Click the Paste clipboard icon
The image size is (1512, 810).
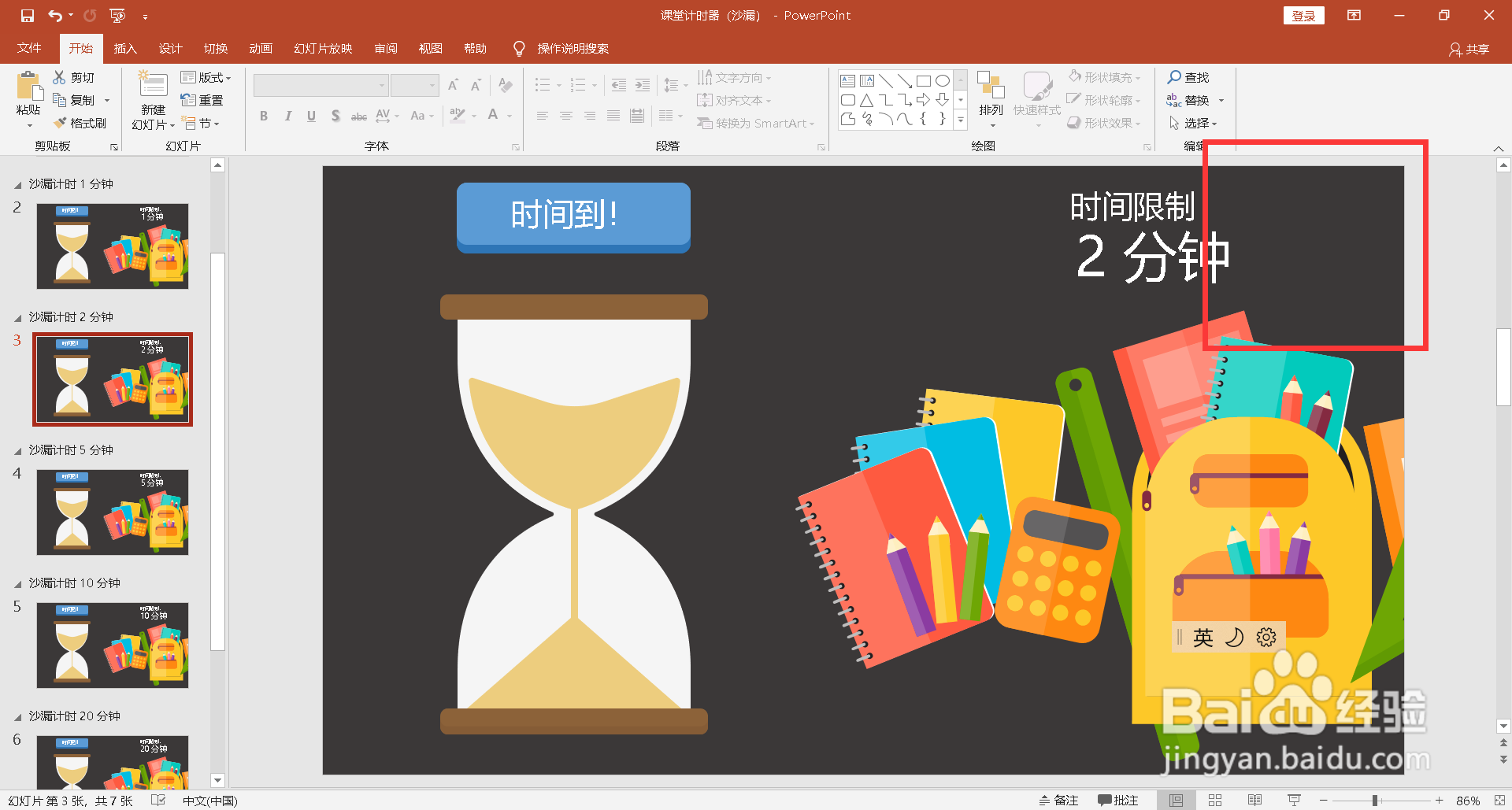click(x=29, y=86)
